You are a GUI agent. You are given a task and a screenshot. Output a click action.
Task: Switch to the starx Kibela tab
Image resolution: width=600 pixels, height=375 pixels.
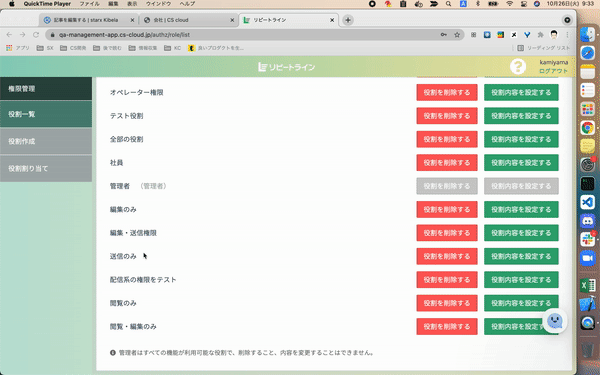coord(89,20)
